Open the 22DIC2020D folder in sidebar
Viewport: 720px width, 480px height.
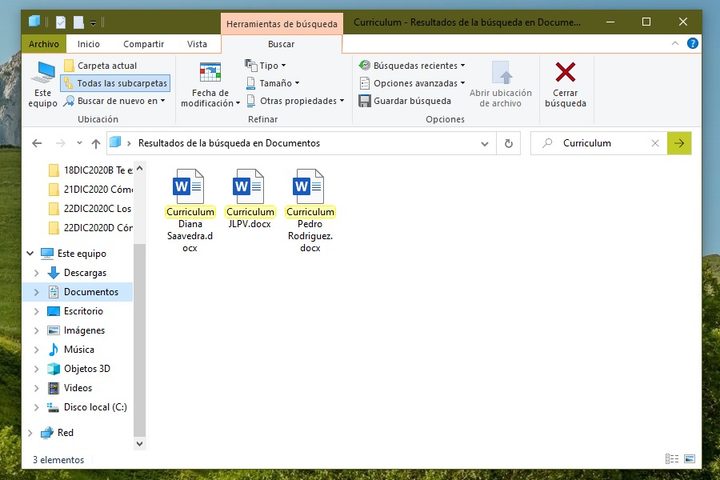[91, 228]
